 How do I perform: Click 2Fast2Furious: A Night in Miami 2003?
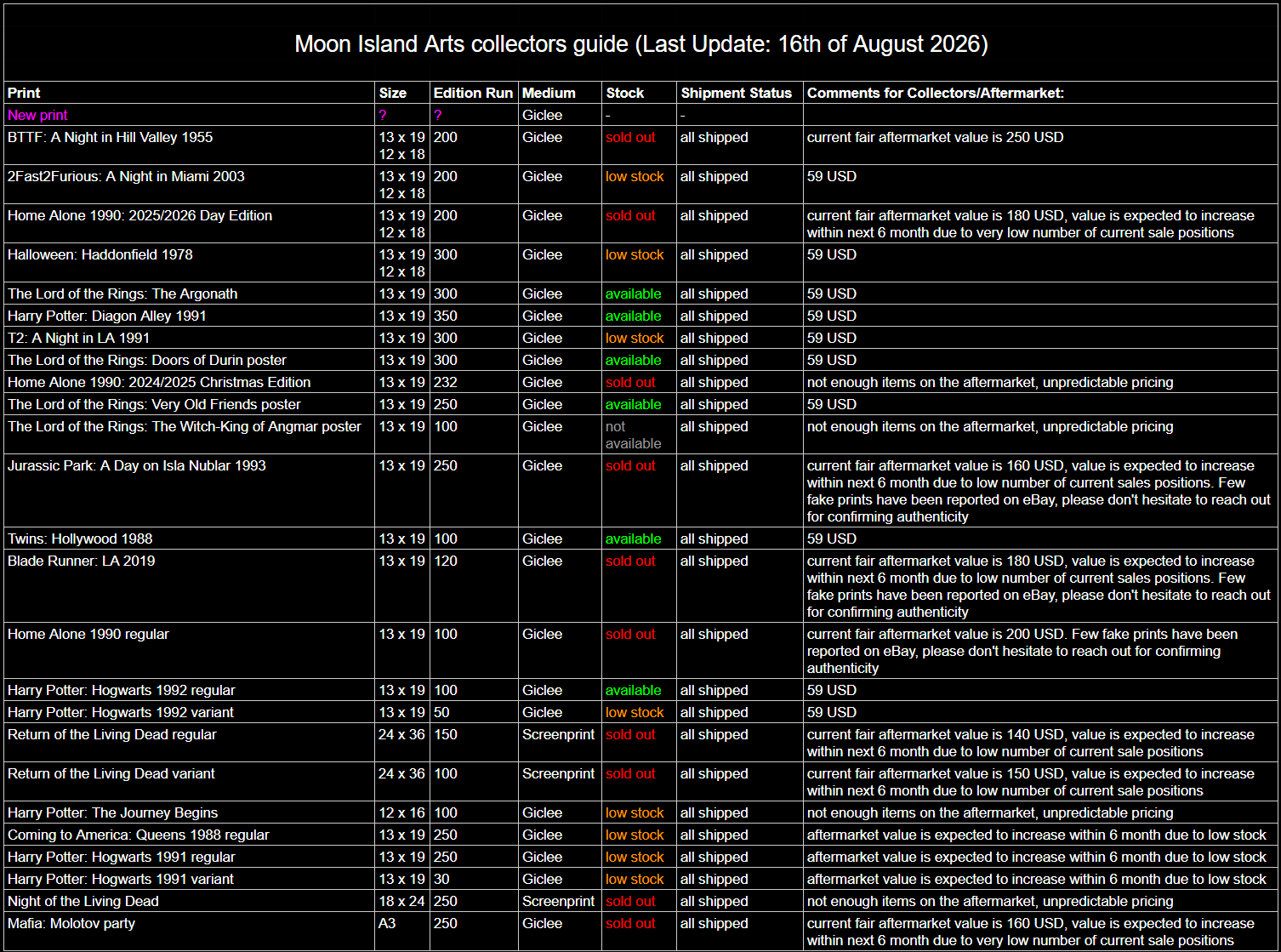tap(126, 176)
